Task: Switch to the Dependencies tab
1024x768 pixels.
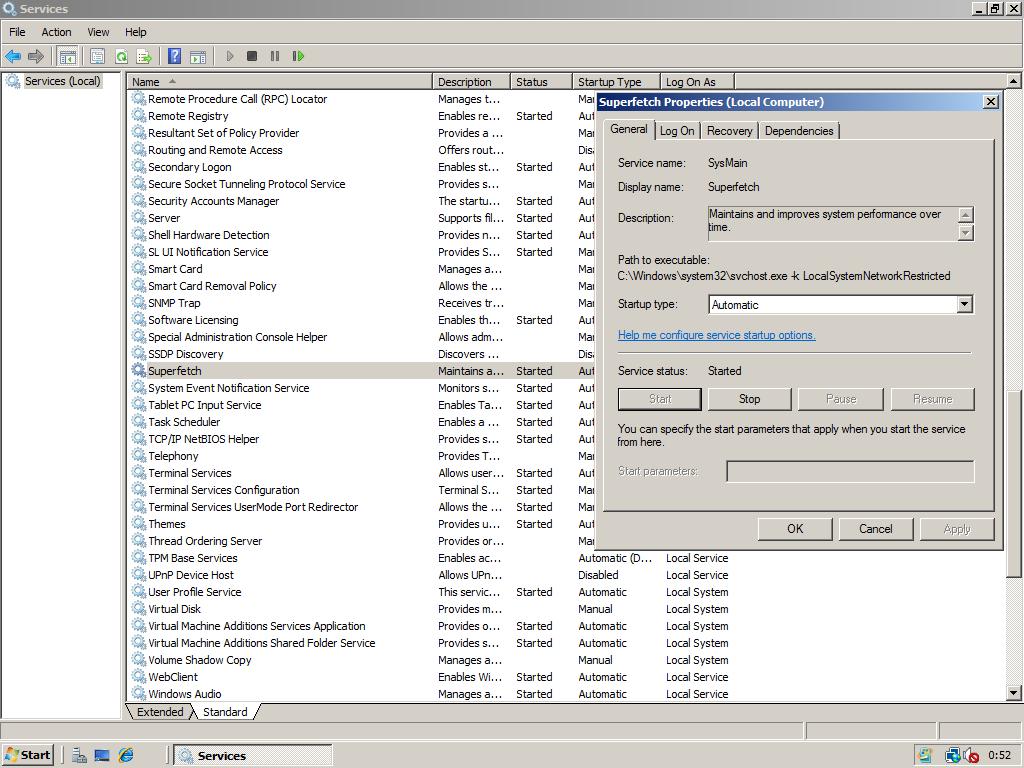Action: click(x=799, y=131)
